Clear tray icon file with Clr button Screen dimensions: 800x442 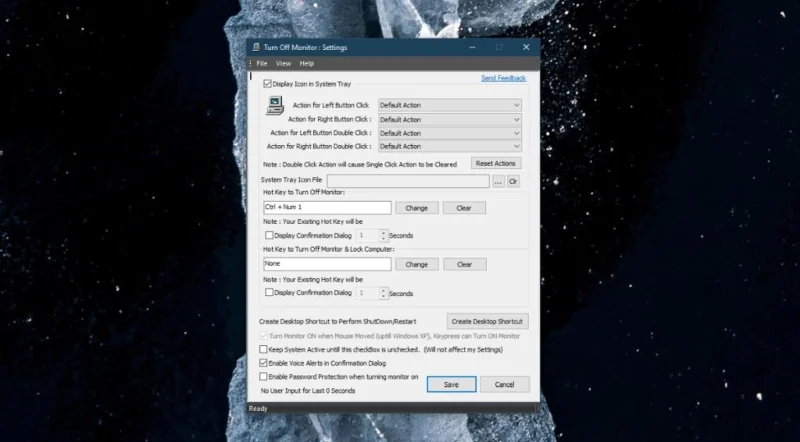(x=513, y=181)
